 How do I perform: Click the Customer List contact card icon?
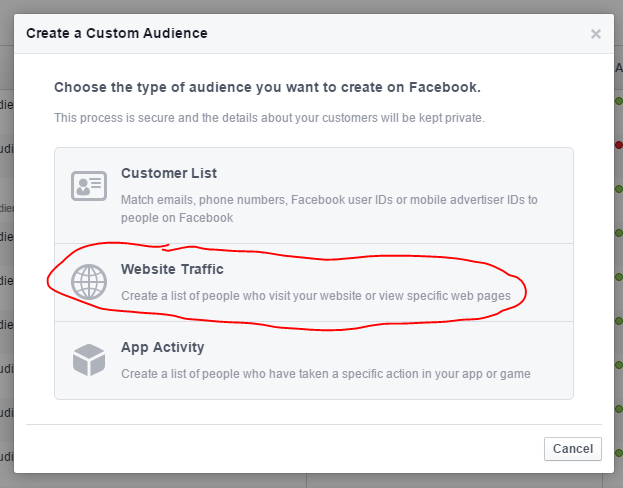[89, 186]
